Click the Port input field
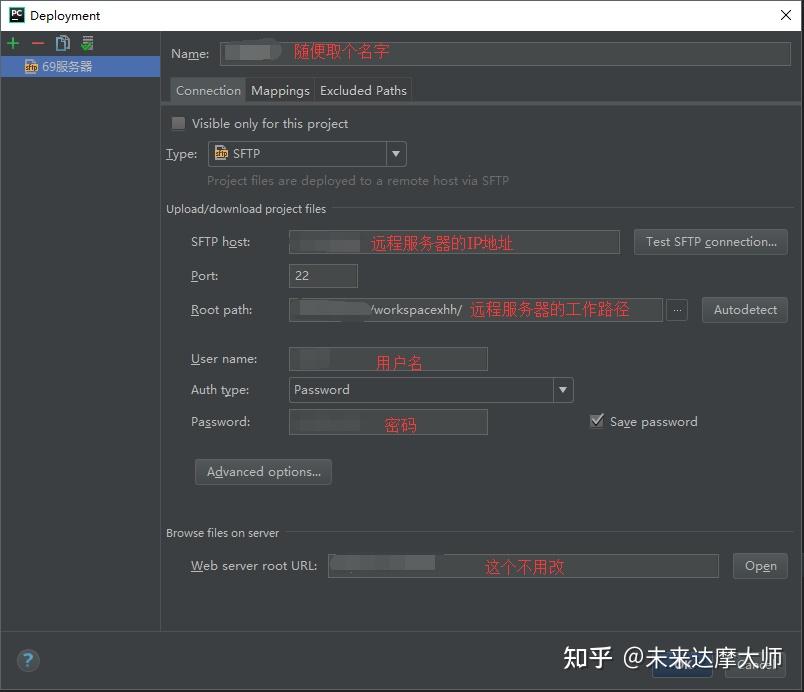Image resolution: width=804 pixels, height=692 pixels. pos(322,276)
